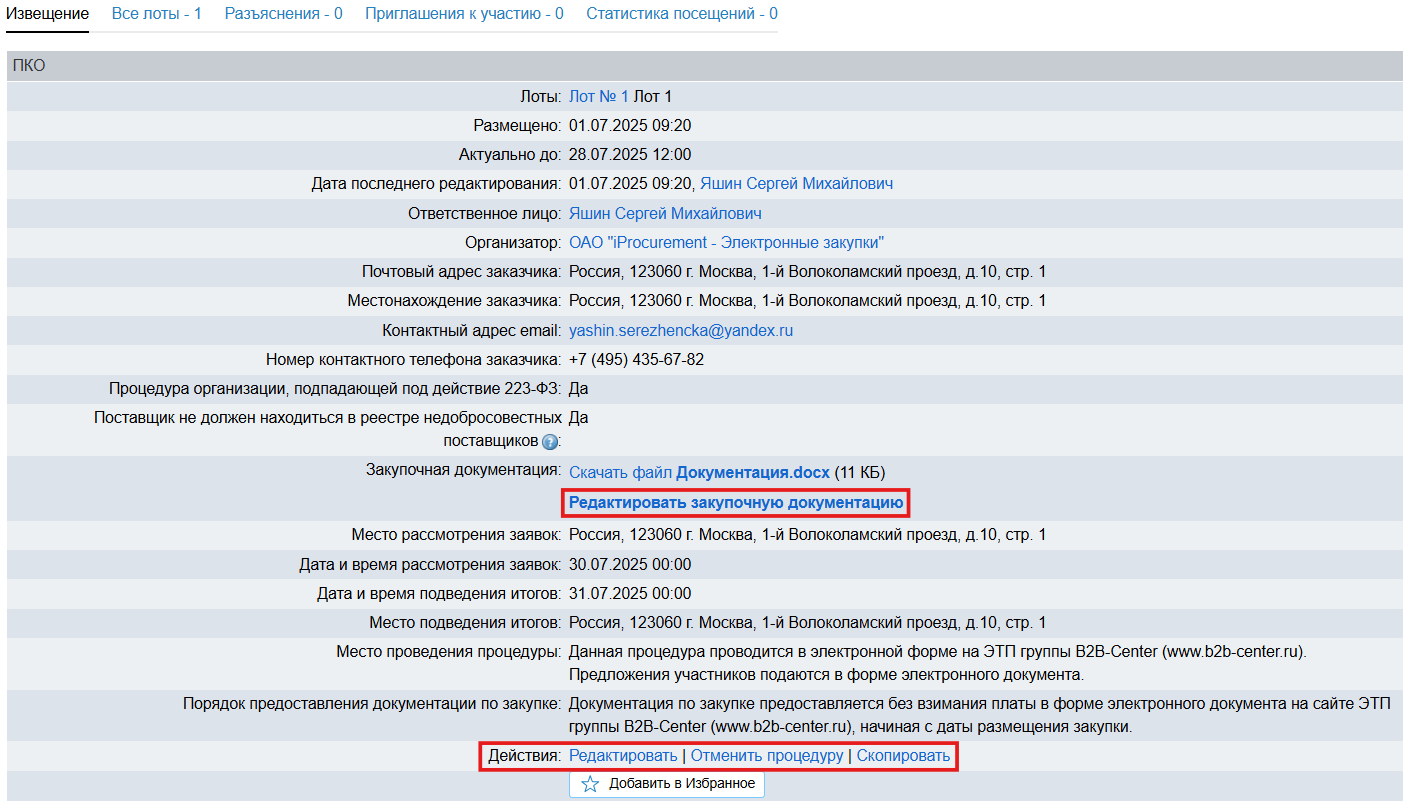
Task: Click email yashin.serezhencka@yandex.ru
Action: click(x=680, y=331)
